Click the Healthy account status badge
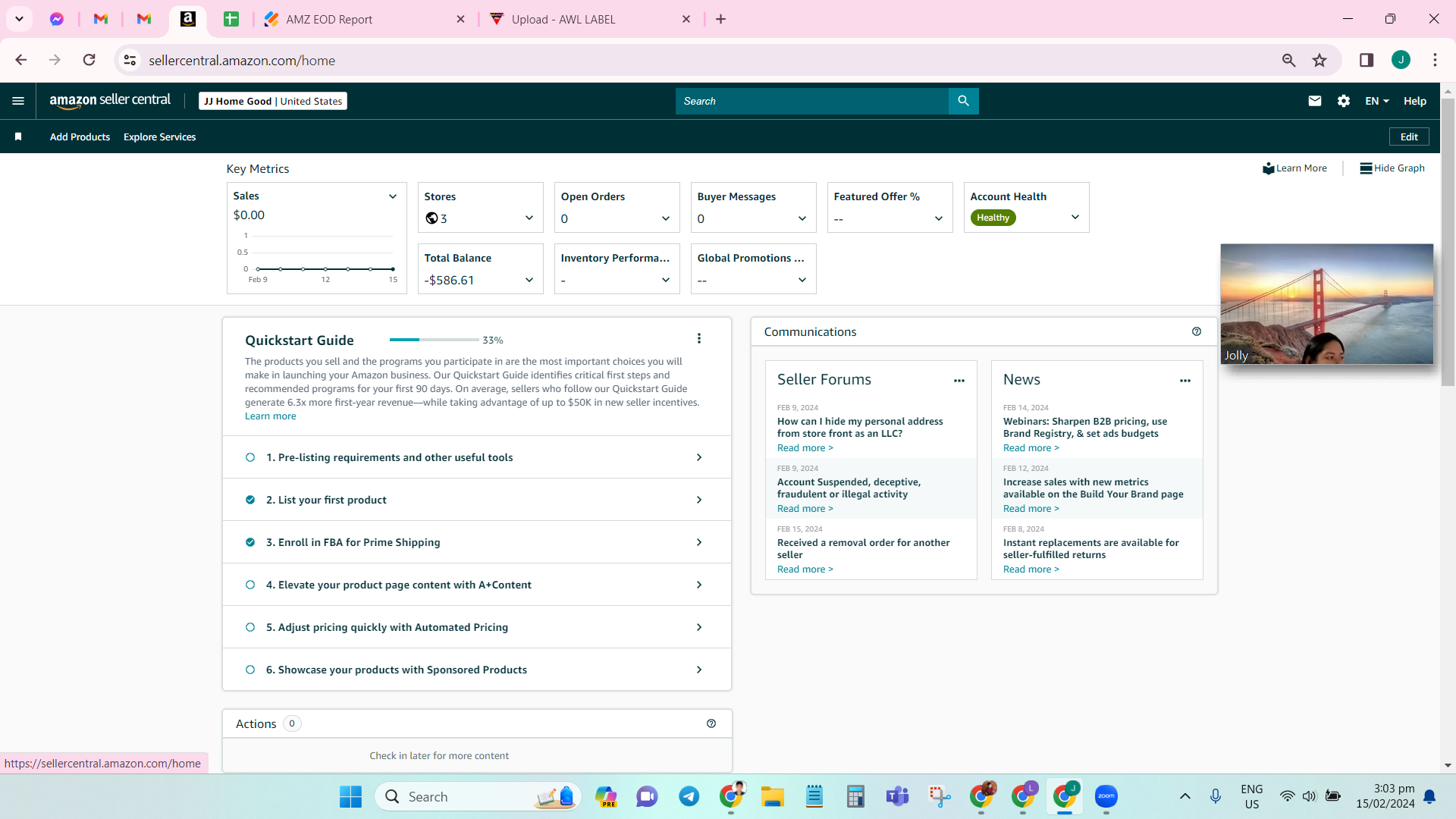Screen dimensions: 1456x819 point(993,218)
